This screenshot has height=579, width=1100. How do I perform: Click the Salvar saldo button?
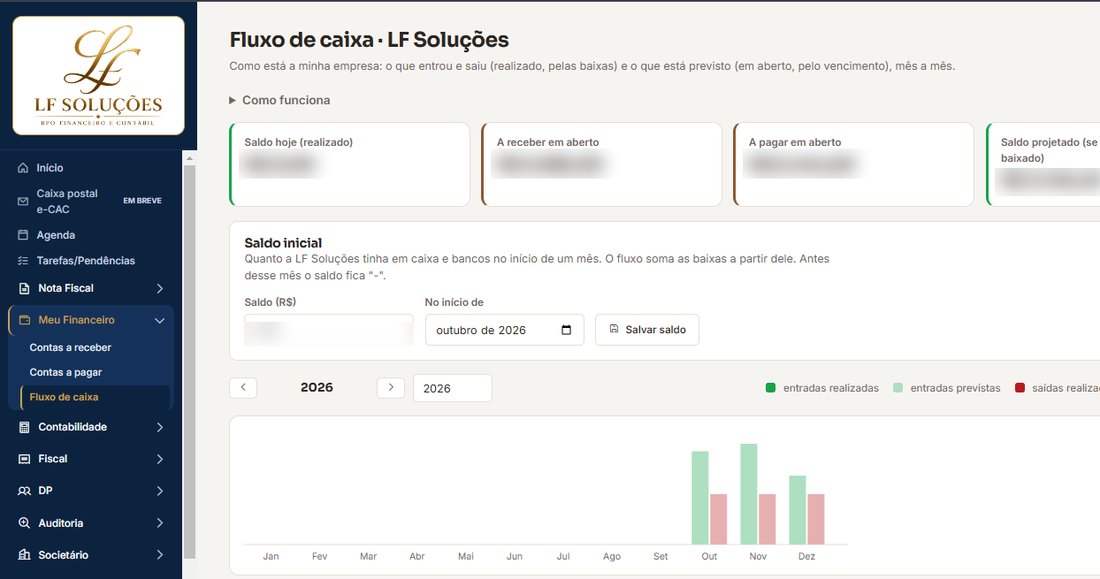pyautogui.click(x=647, y=330)
